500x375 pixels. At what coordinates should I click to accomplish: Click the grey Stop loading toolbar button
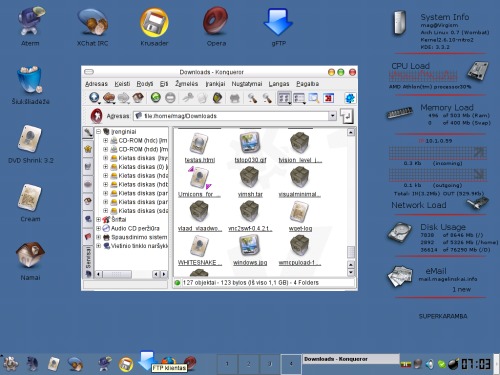pos(170,98)
